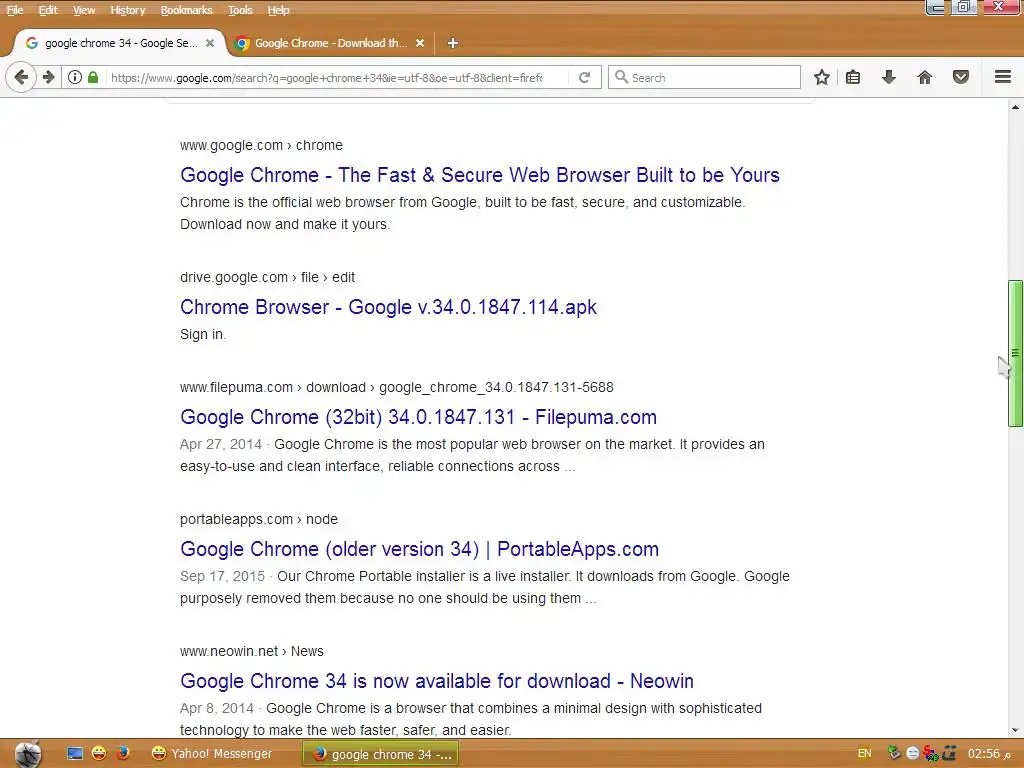Screen dimensions: 1024x768
Task: Click into the Search toolbar field
Action: click(704, 77)
